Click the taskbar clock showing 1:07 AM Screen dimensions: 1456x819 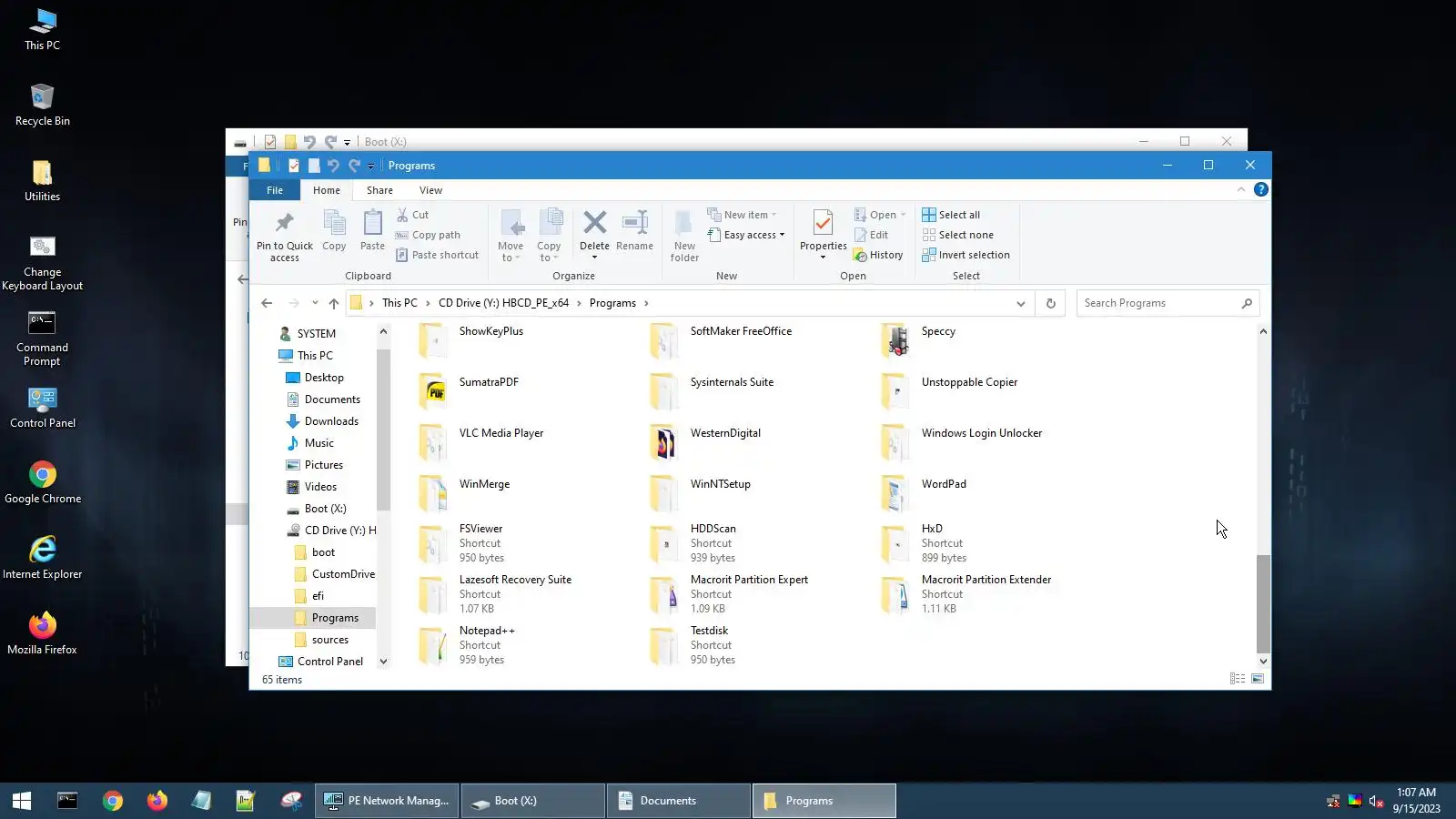[1416, 801]
